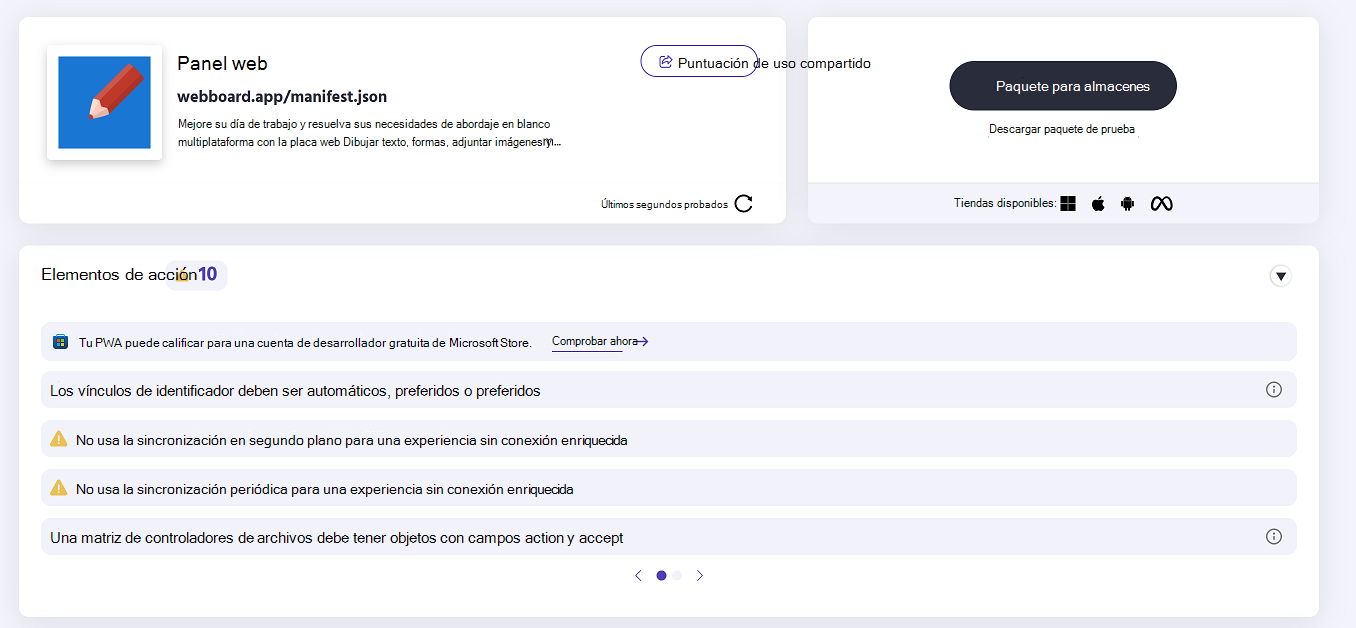Collapse the Elementos de acción panel
The width and height of the screenshot is (1356, 628).
click(1280, 276)
